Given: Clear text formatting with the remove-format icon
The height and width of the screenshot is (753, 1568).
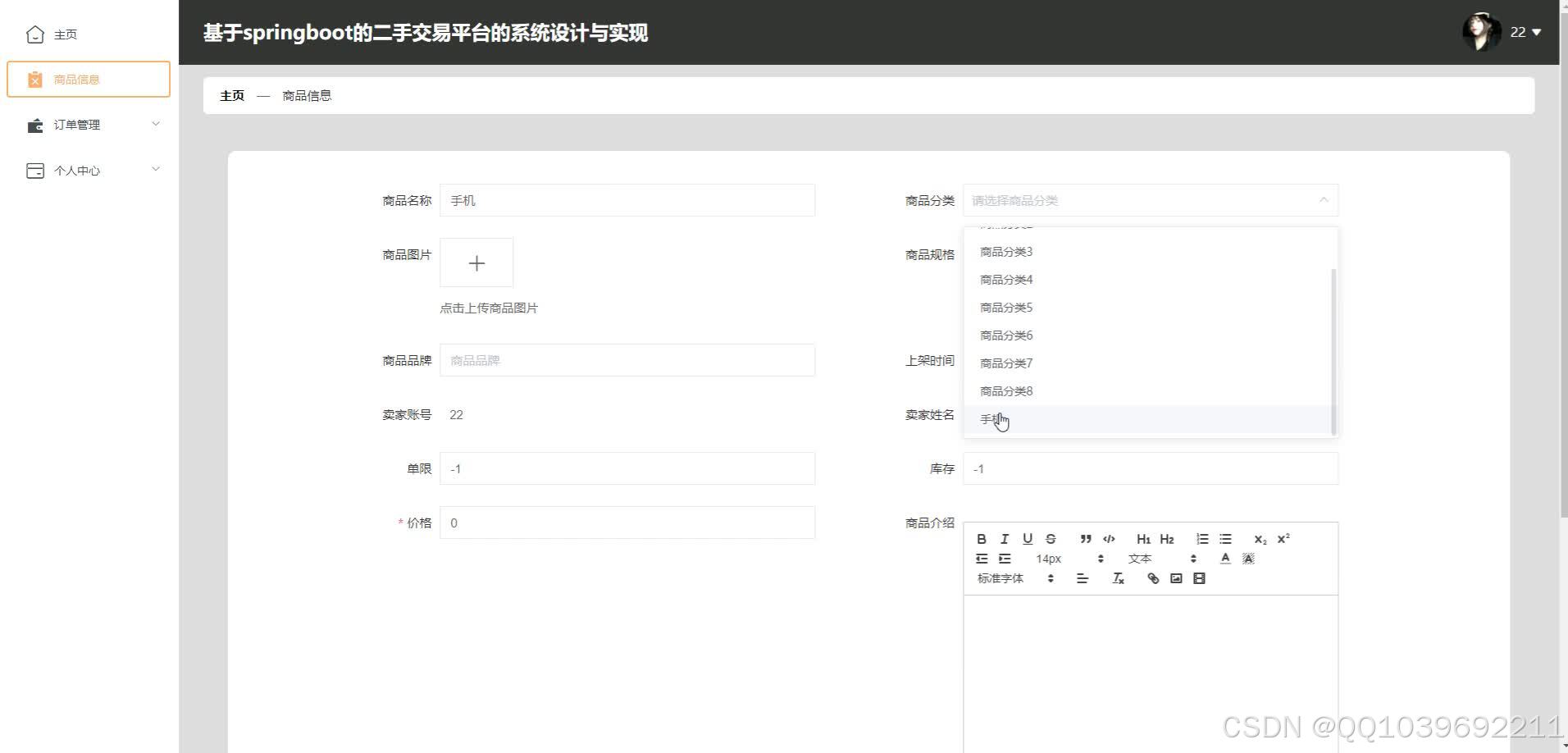Looking at the screenshot, I should click(1119, 578).
